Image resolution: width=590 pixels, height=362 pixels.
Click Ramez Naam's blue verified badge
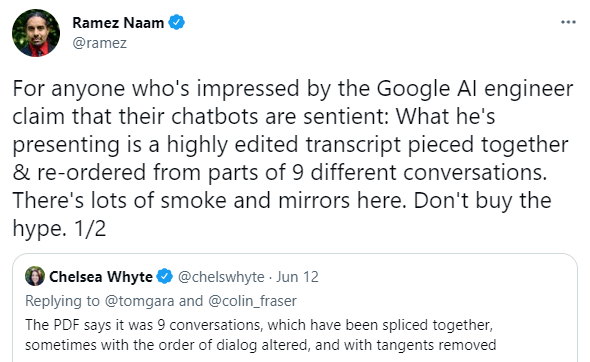pos(176,23)
